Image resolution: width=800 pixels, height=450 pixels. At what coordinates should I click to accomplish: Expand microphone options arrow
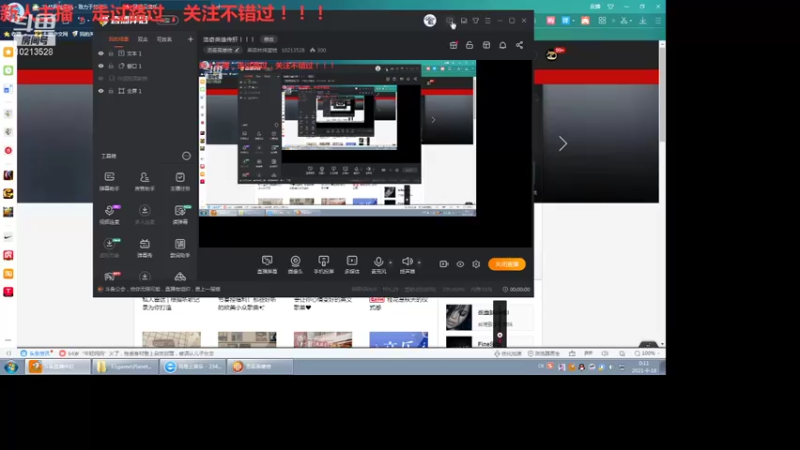pyautogui.click(x=390, y=262)
